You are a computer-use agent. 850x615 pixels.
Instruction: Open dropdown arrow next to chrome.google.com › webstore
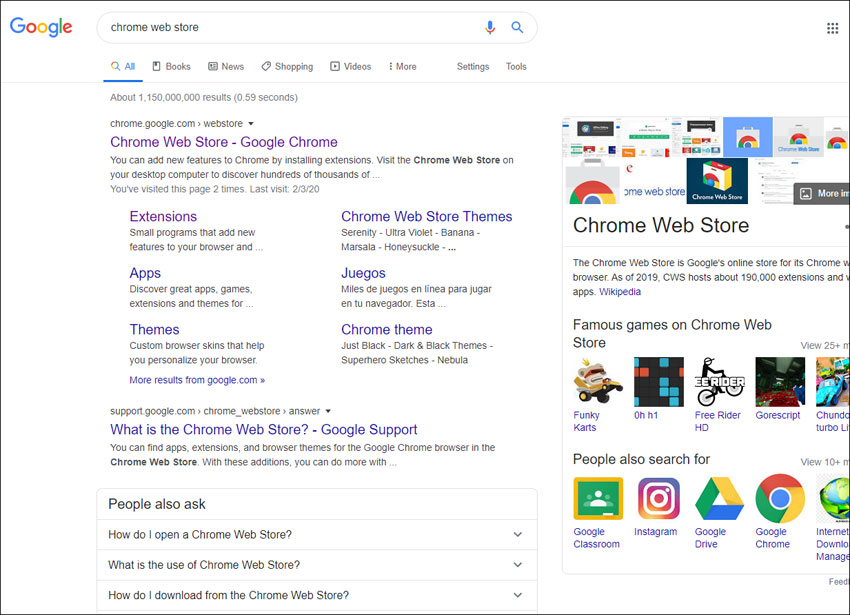point(251,124)
